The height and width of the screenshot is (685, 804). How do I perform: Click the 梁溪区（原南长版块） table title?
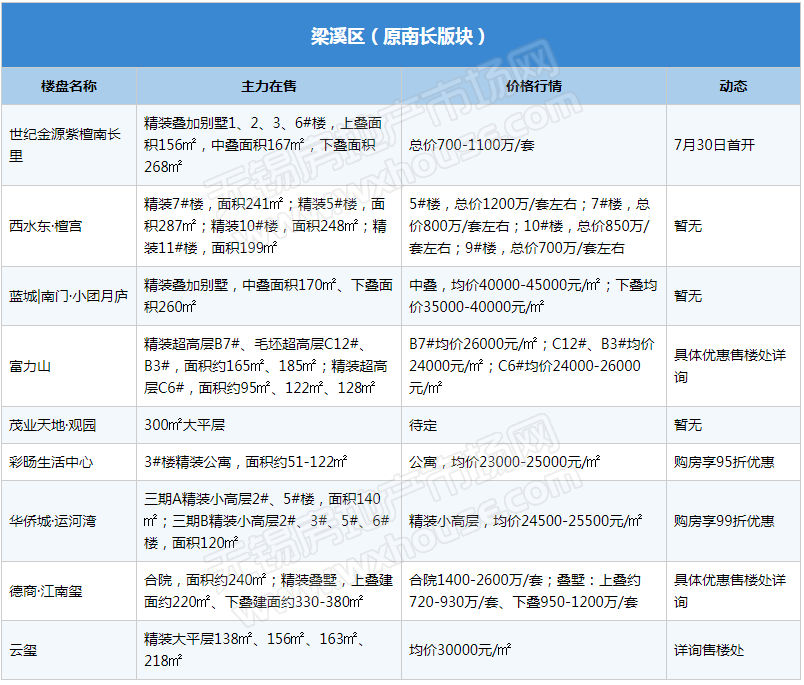click(400, 36)
